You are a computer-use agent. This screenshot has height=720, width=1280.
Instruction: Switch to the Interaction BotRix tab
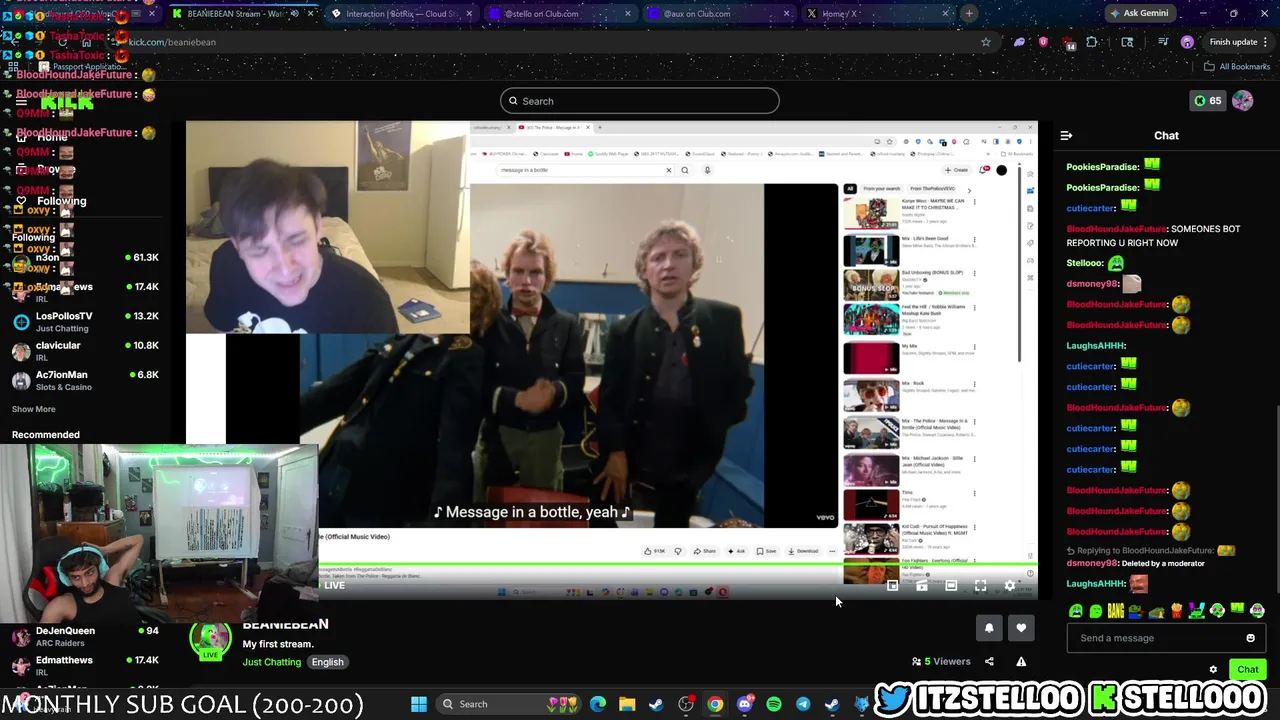pos(400,14)
